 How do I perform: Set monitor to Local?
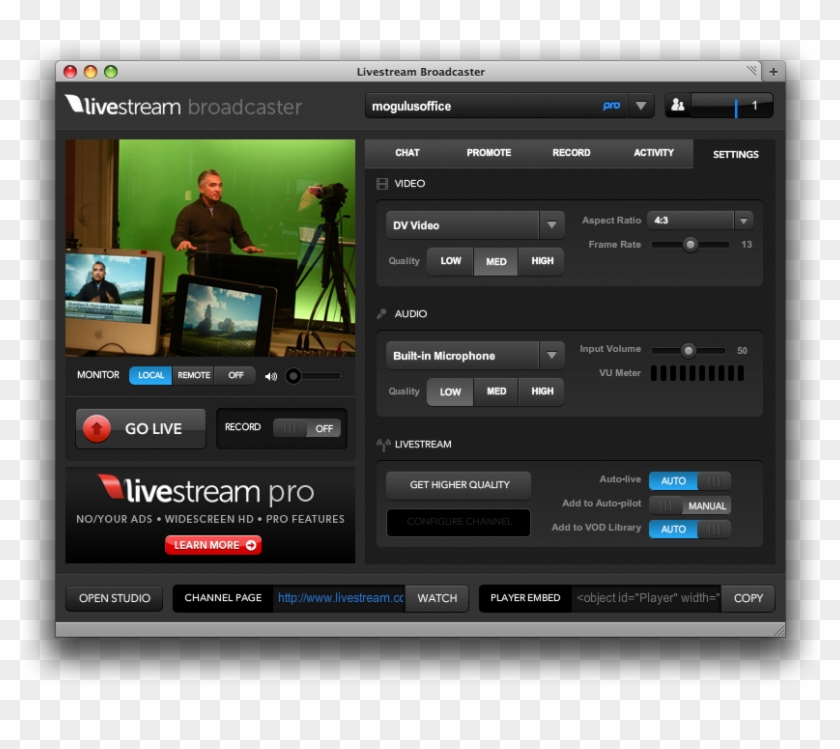151,375
